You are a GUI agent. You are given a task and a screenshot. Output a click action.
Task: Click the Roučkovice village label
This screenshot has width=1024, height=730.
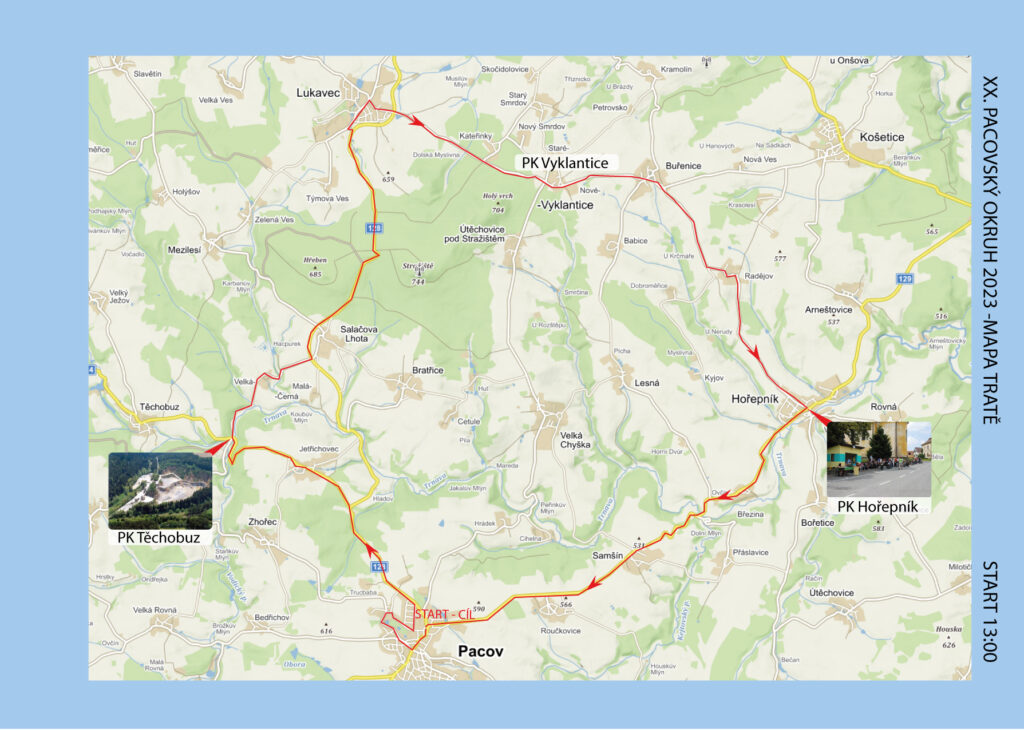coord(560,631)
